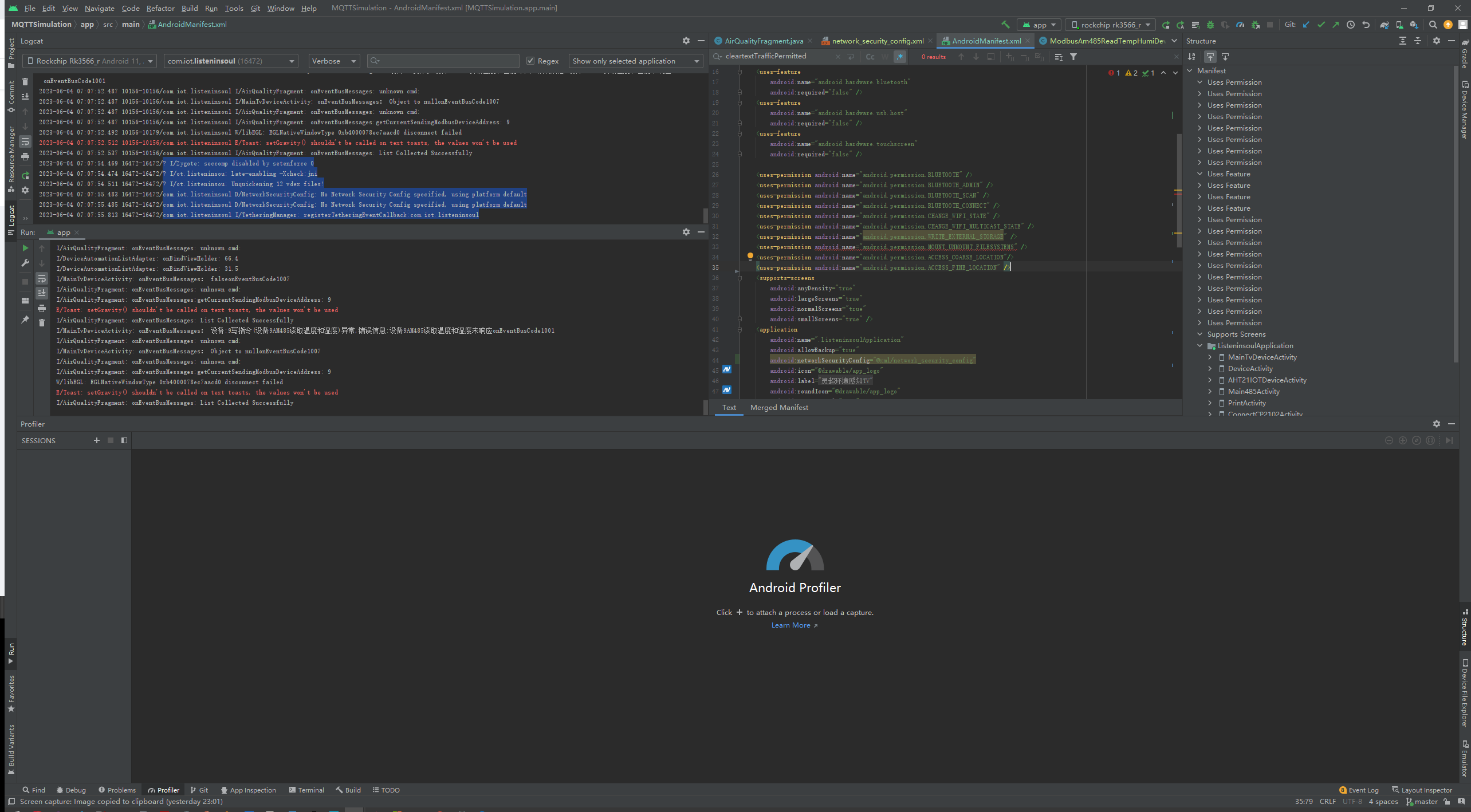The height and width of the screenshot is (812, 1471).
Task: Click the Search Everywhere magnifier
Action: 1433,25
